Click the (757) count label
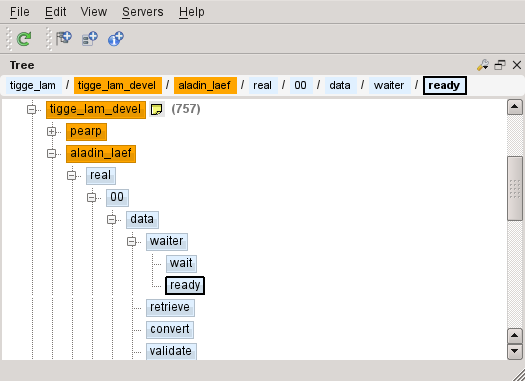This screenshot has height=381, width=525. [x=186, y=109]
